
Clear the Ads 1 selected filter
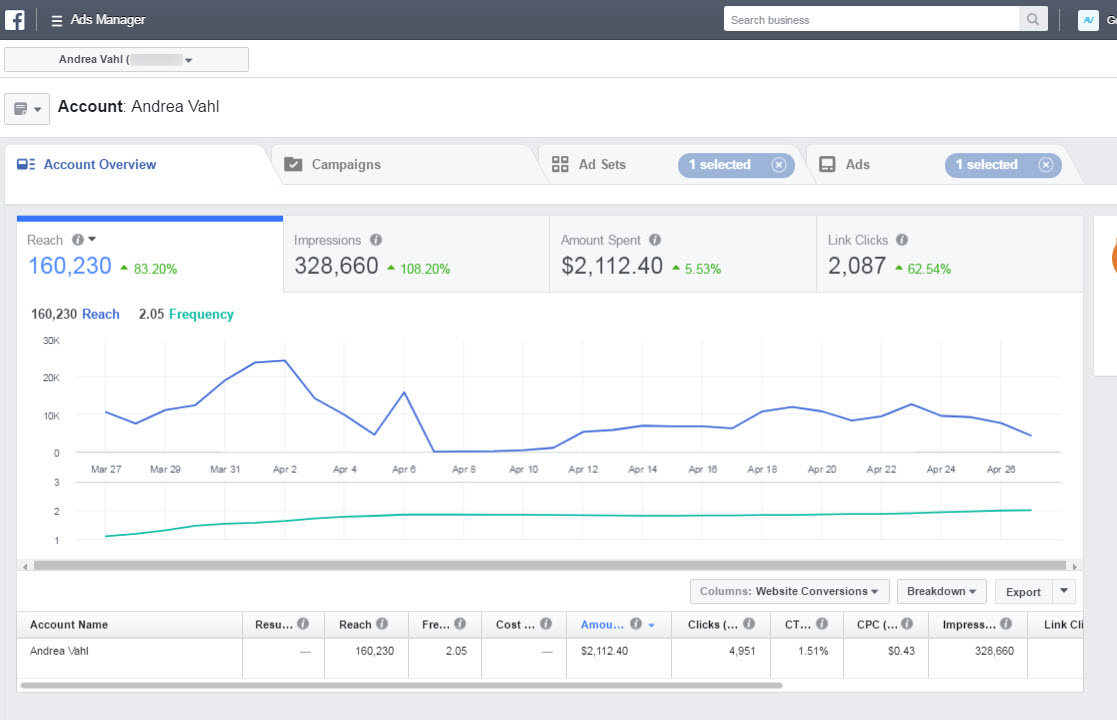(1046, 165)
